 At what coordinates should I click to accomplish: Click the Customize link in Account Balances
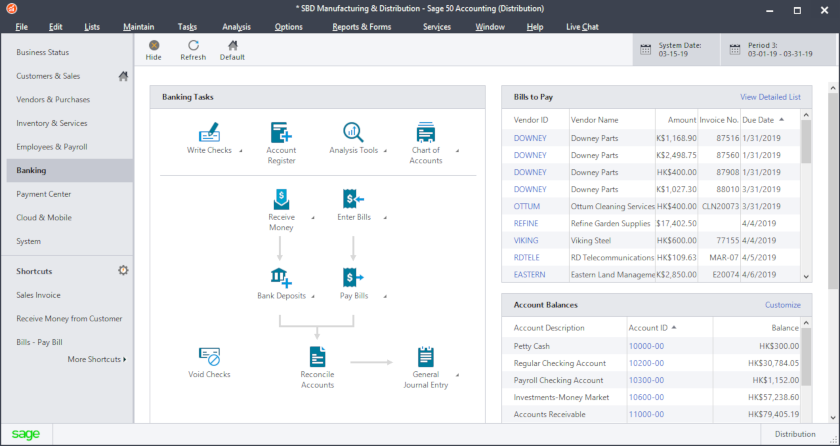click(x=782, y=305)
